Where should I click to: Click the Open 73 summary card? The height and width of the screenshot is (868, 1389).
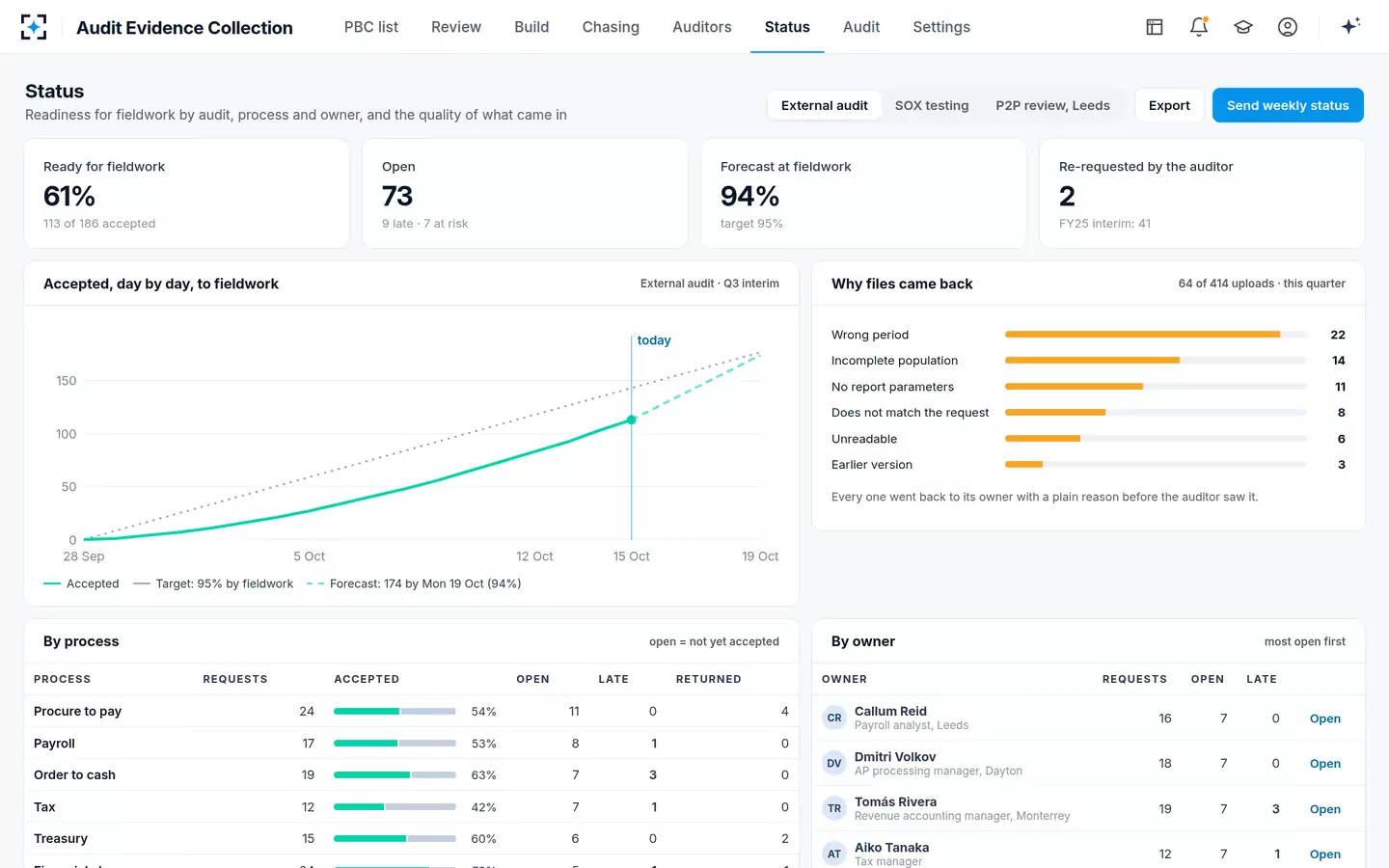[x=525, y=194]
